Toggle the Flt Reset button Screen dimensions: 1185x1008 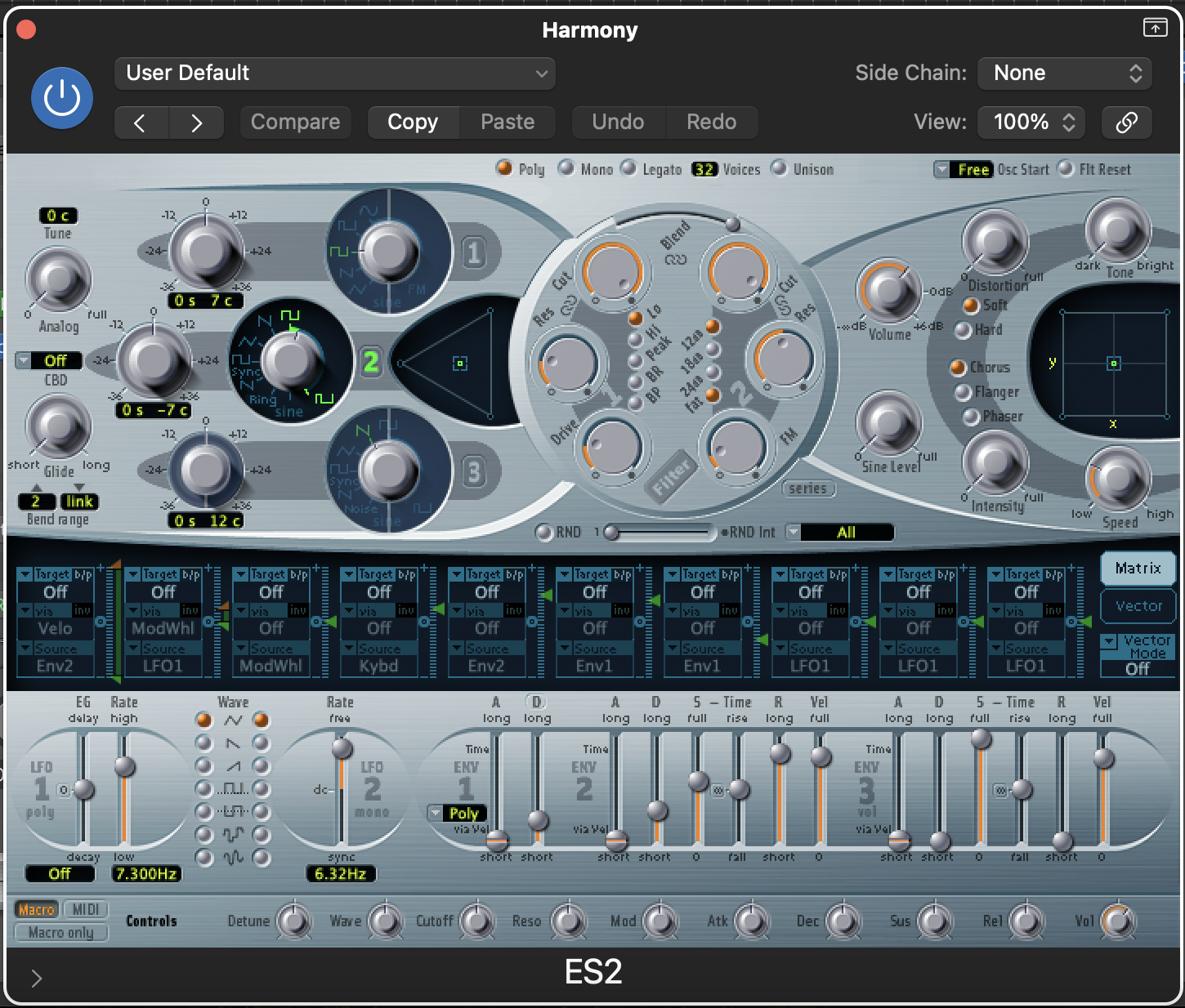click(x=1065, y=168)
